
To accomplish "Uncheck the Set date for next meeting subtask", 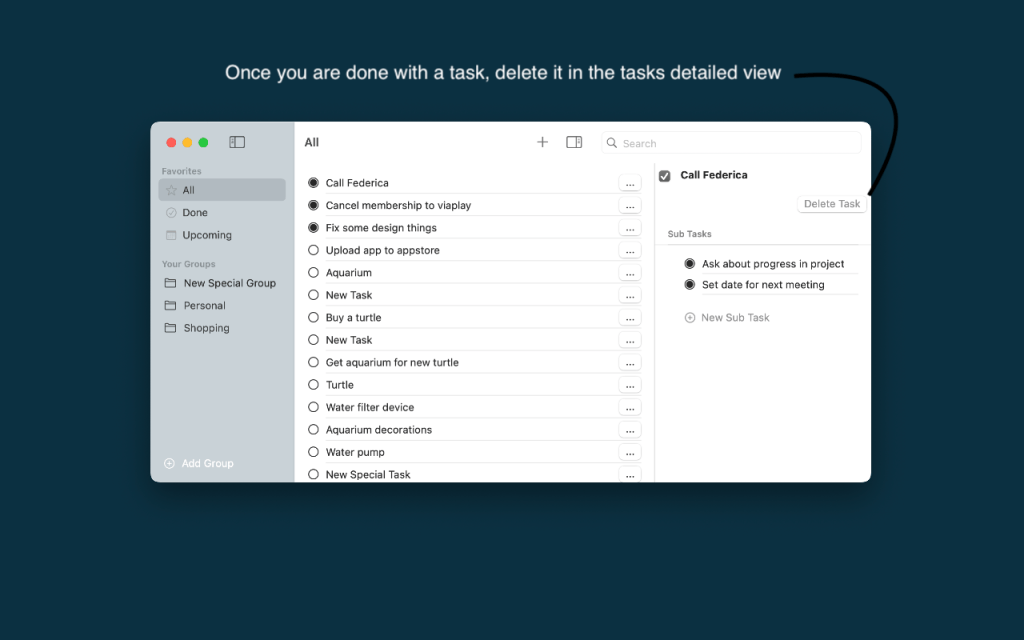I will pyautogui.click(x=689, y=285).
